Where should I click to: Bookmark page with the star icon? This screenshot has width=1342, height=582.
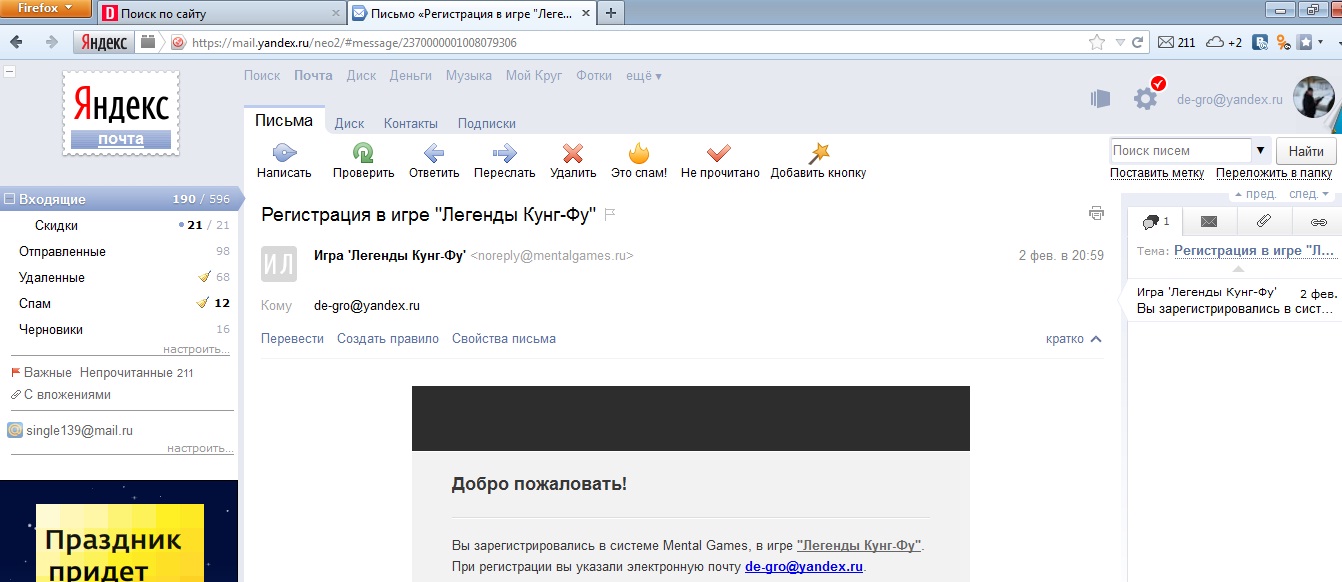click(x=1097, y=42)
